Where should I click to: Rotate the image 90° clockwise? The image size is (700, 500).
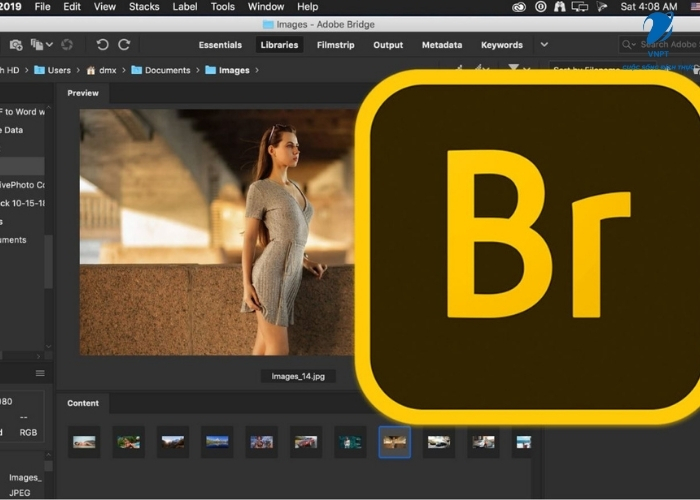click(124, 45)
